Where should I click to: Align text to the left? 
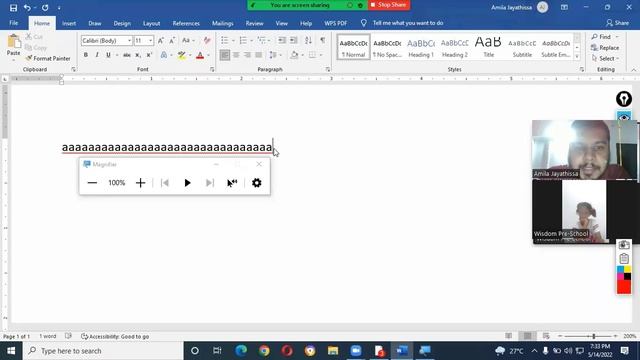coord(225,55)
